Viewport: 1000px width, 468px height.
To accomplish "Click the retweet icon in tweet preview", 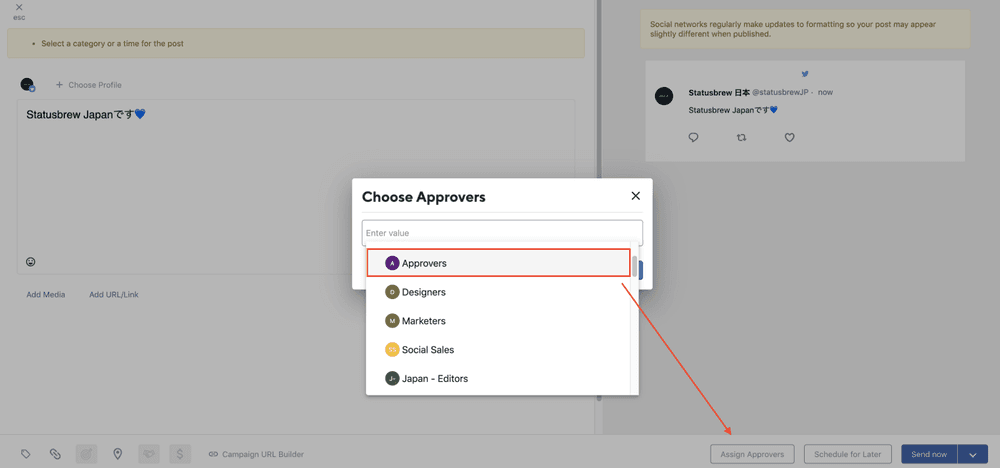I will (741, 138).
